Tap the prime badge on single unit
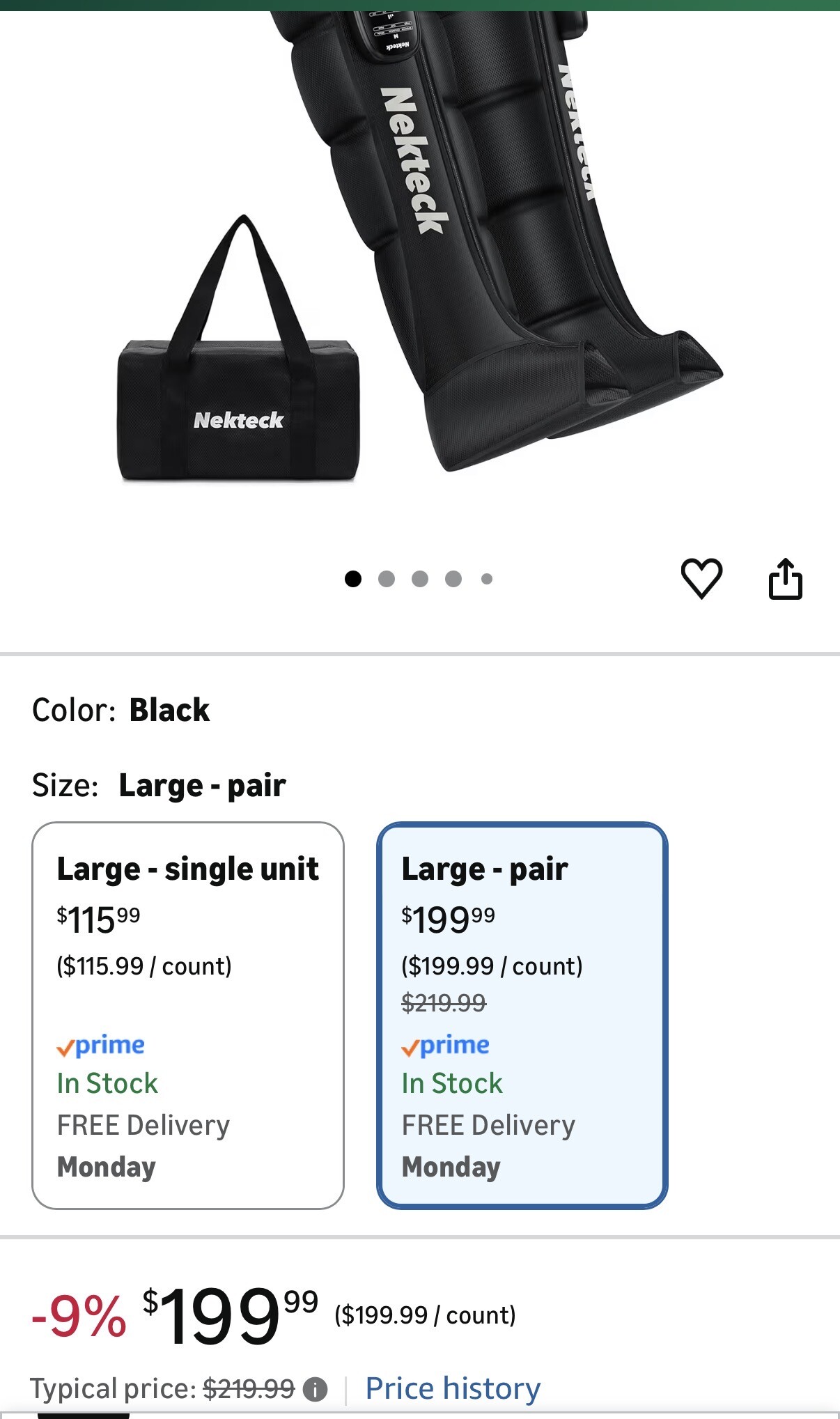This screenshot has width=840, height=1419. pos(101,1046)
